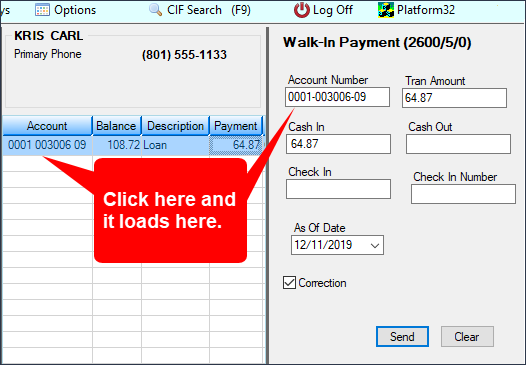Click the Send button
This screenshot has height=365, width=526.
[x=402, y=336]
